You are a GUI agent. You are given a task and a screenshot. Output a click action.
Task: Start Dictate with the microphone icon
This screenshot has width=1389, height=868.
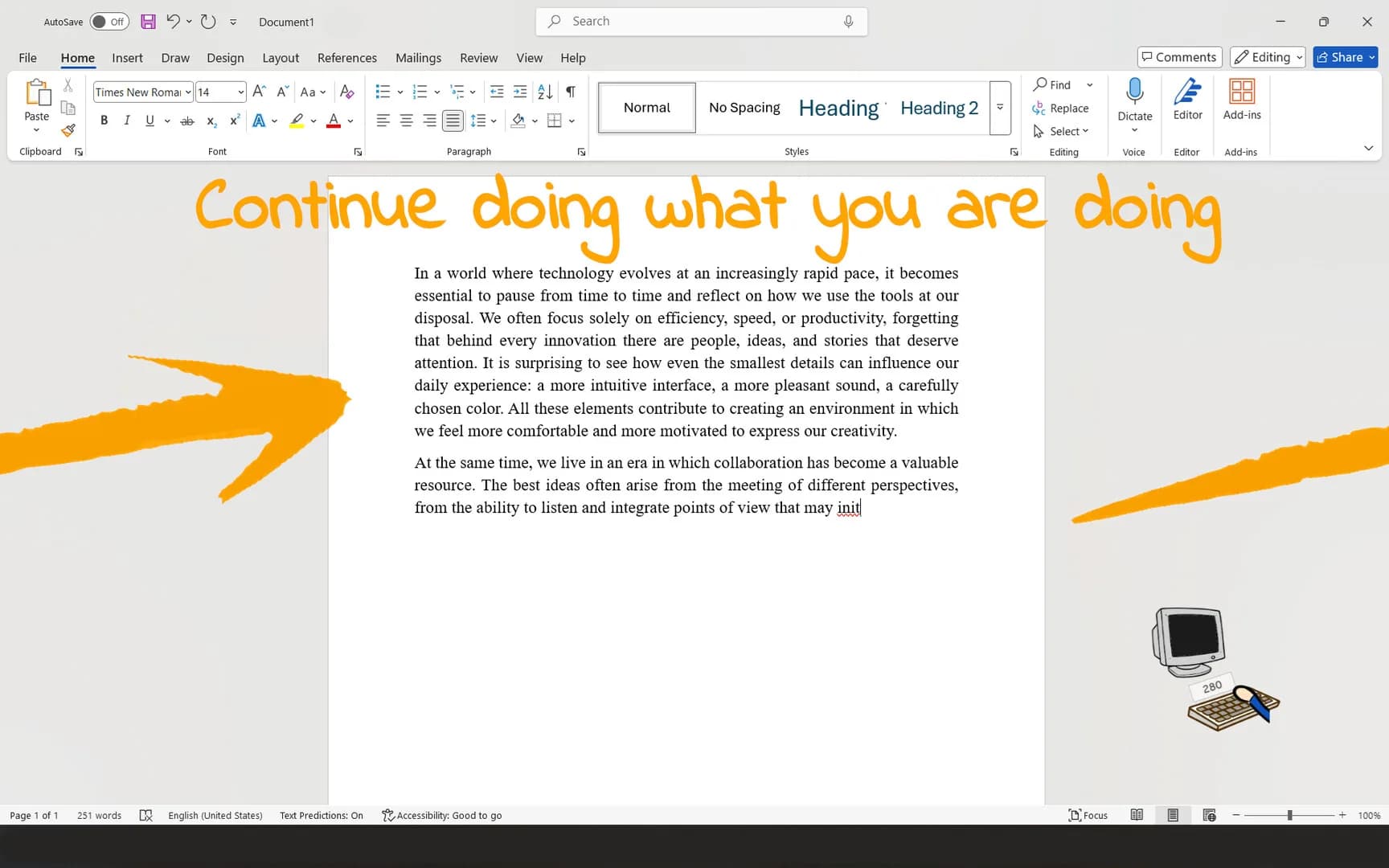(1135, 91)
